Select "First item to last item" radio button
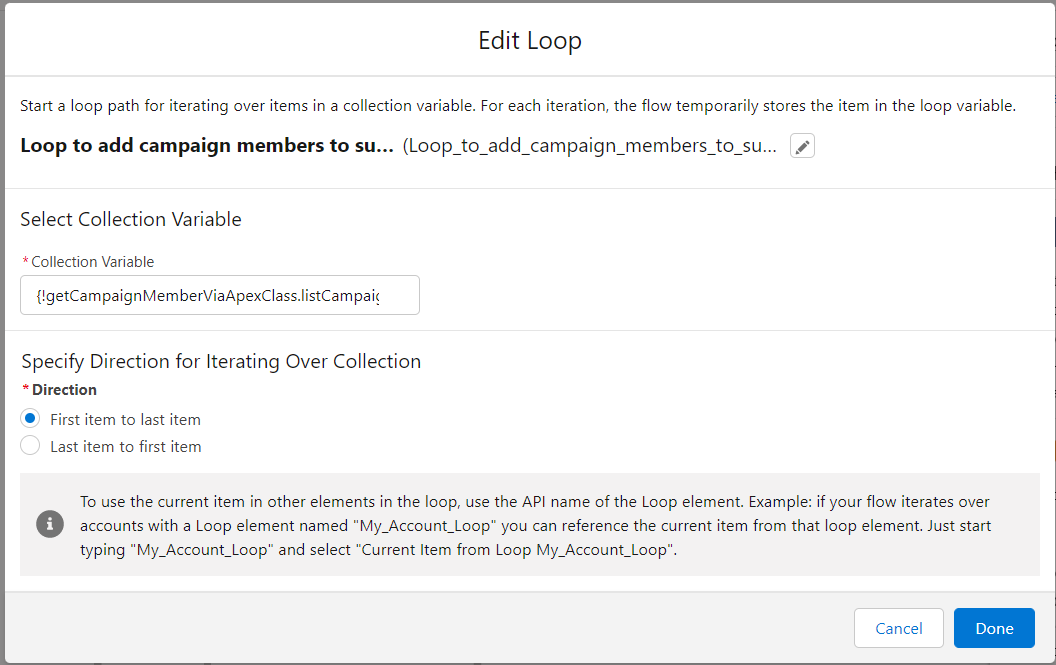 click(x=30, y=419)
